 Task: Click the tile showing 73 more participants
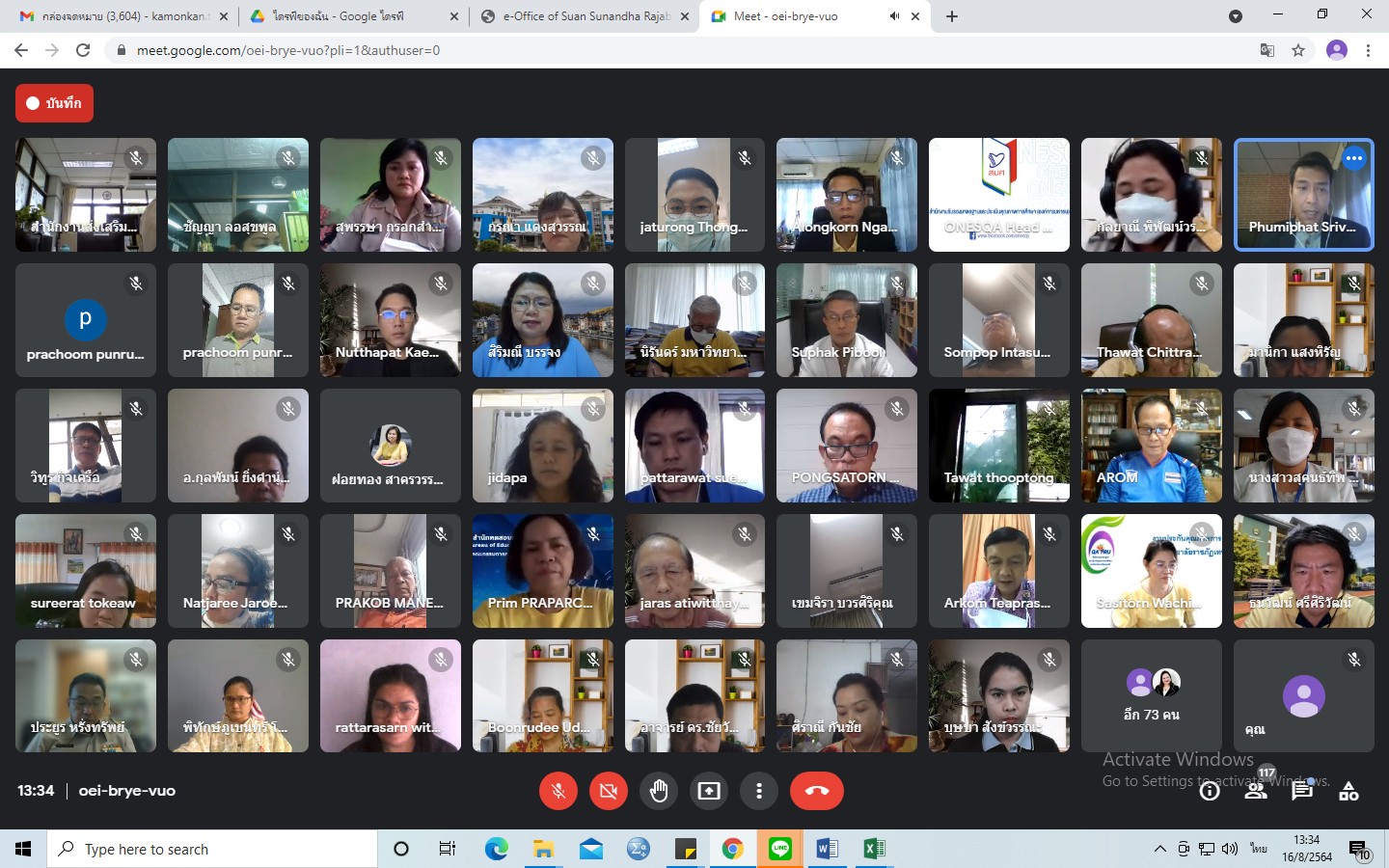tap(1151, 695)
